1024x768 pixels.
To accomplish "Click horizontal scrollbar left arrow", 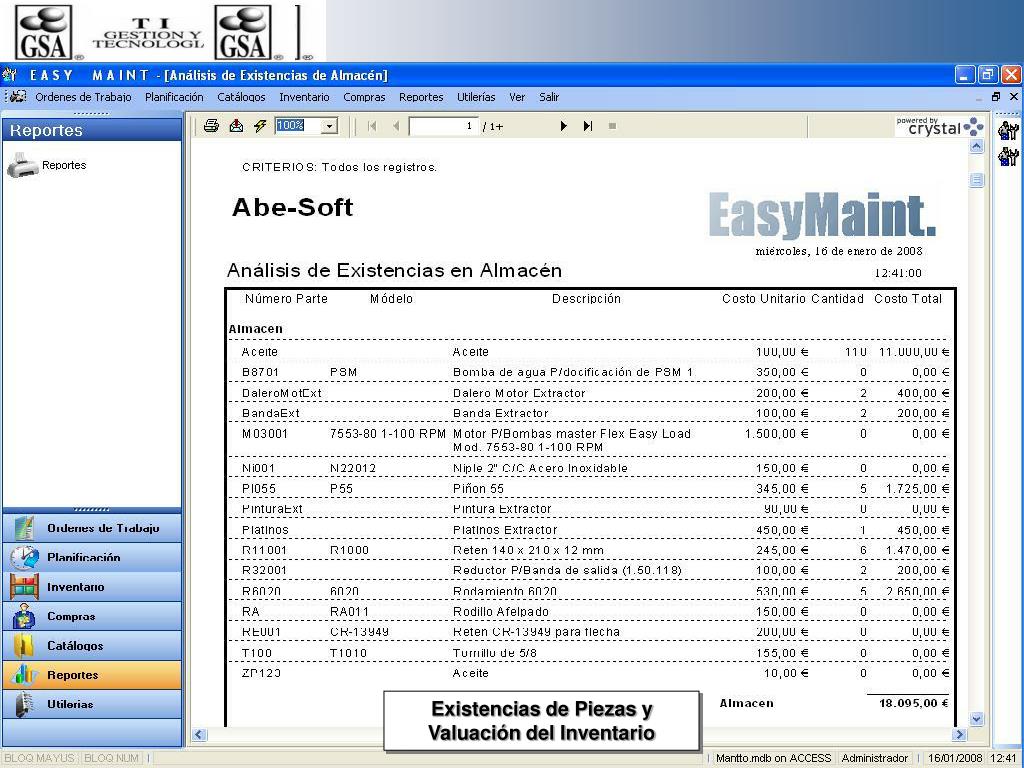I will pos(199,735).
